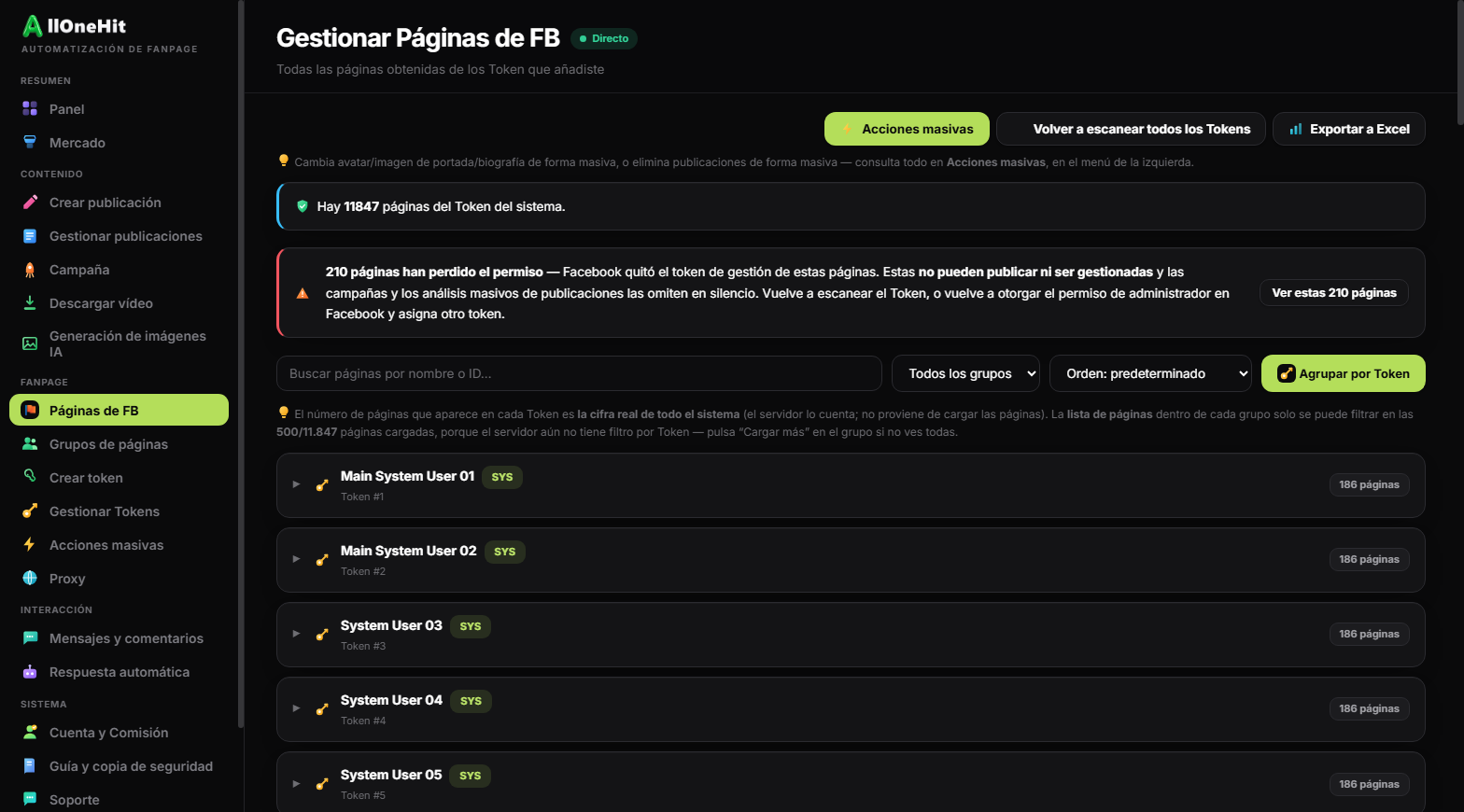
Task: Click the main page vertical scrollbar
Action: (x=1460, y=63)
